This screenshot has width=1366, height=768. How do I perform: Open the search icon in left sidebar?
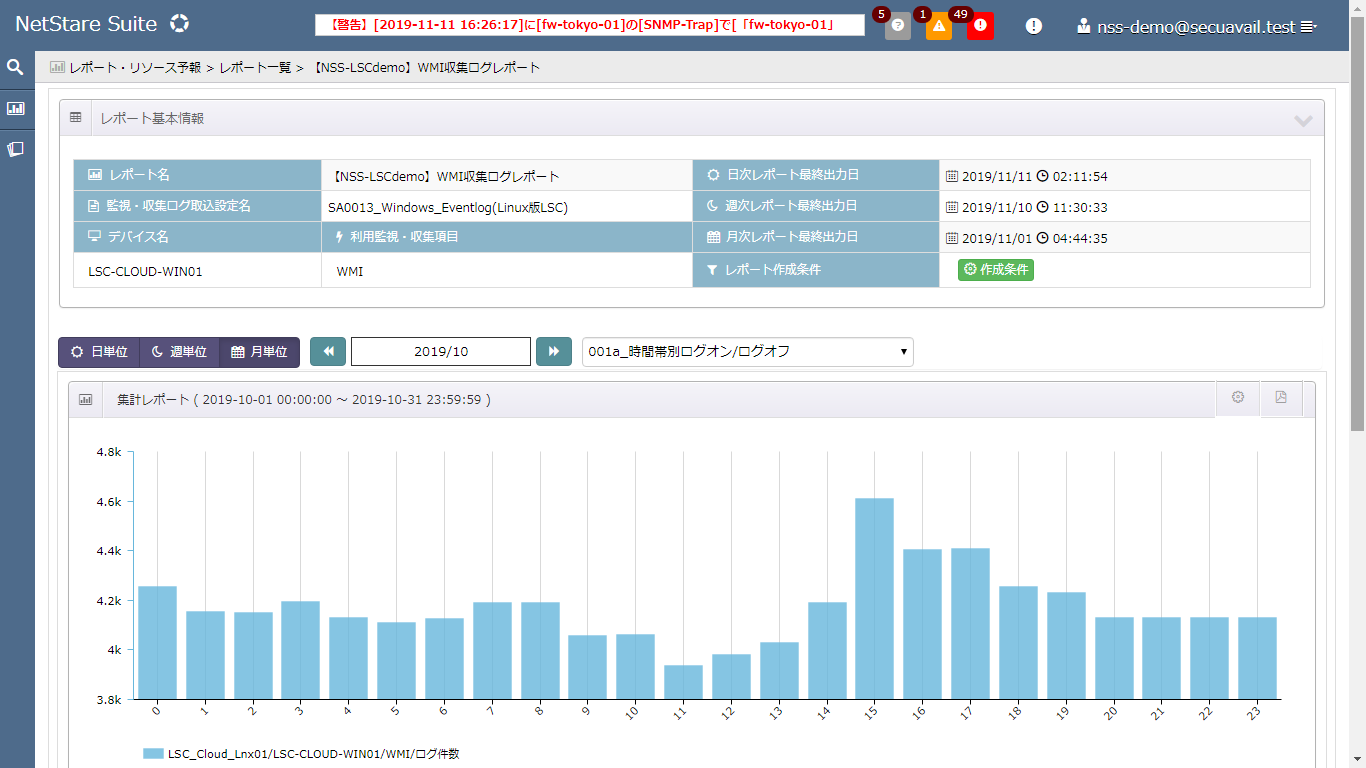tap(15, 67)
